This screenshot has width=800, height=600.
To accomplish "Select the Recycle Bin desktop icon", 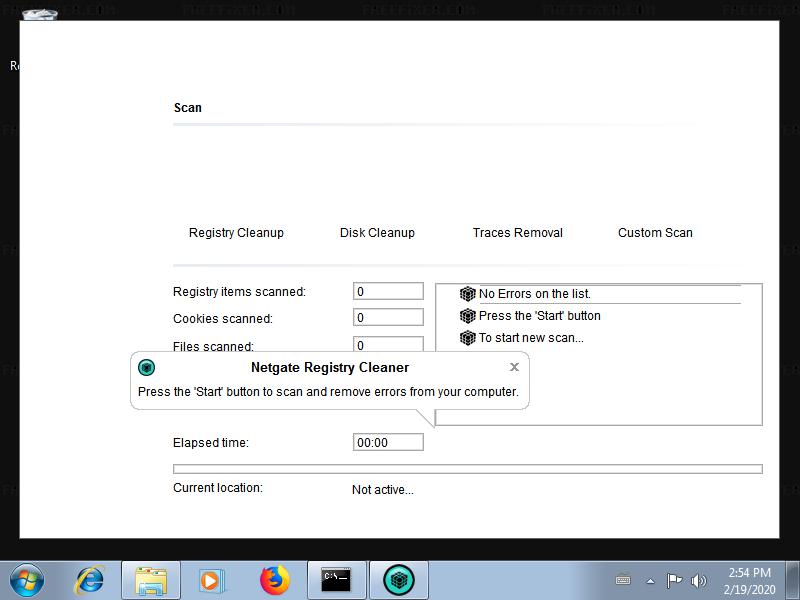I will [39, 15].
